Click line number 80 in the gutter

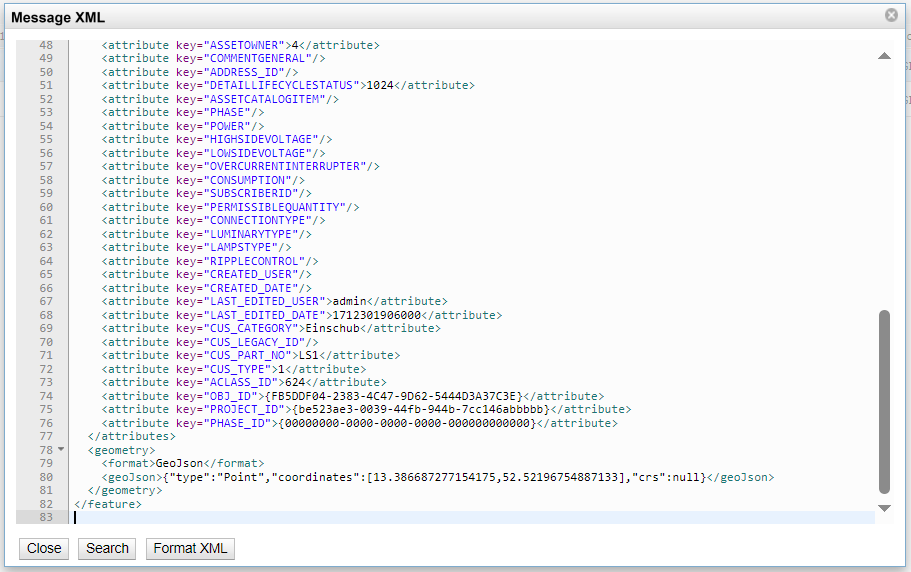pyautogui.click(x=46, y=477)
